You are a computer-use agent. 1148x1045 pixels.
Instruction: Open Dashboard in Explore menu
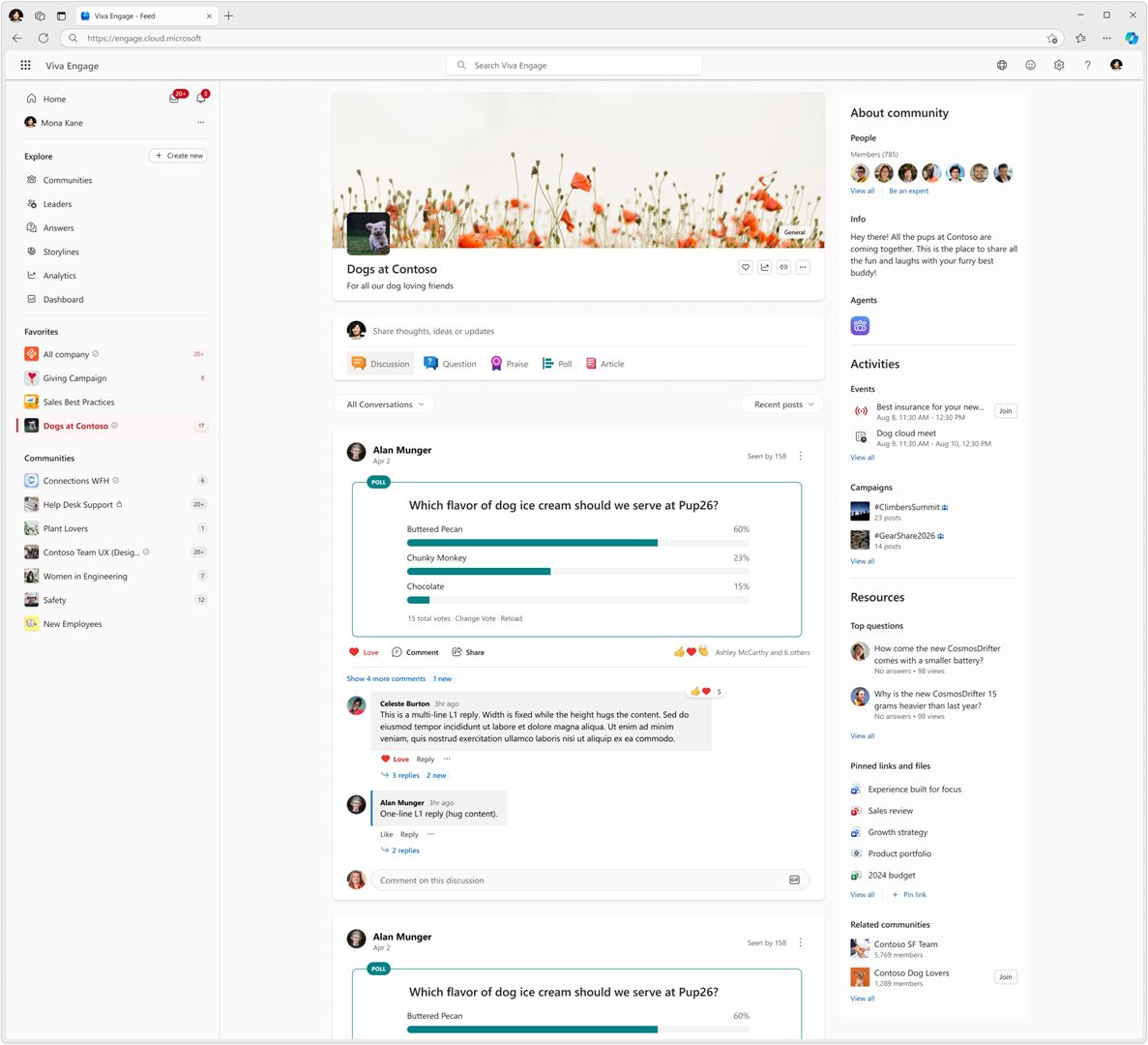63,300
